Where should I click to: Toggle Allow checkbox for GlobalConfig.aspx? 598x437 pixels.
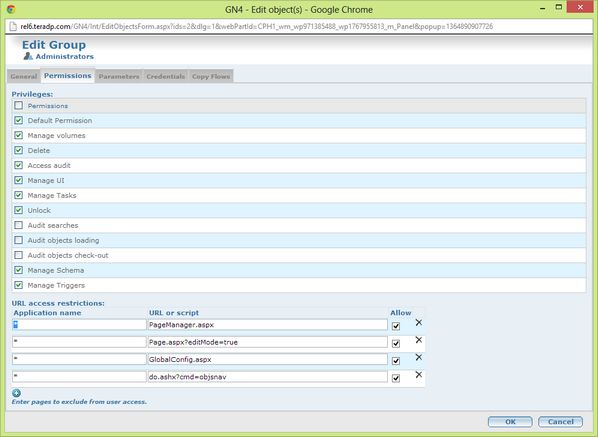tap(396, 361)
